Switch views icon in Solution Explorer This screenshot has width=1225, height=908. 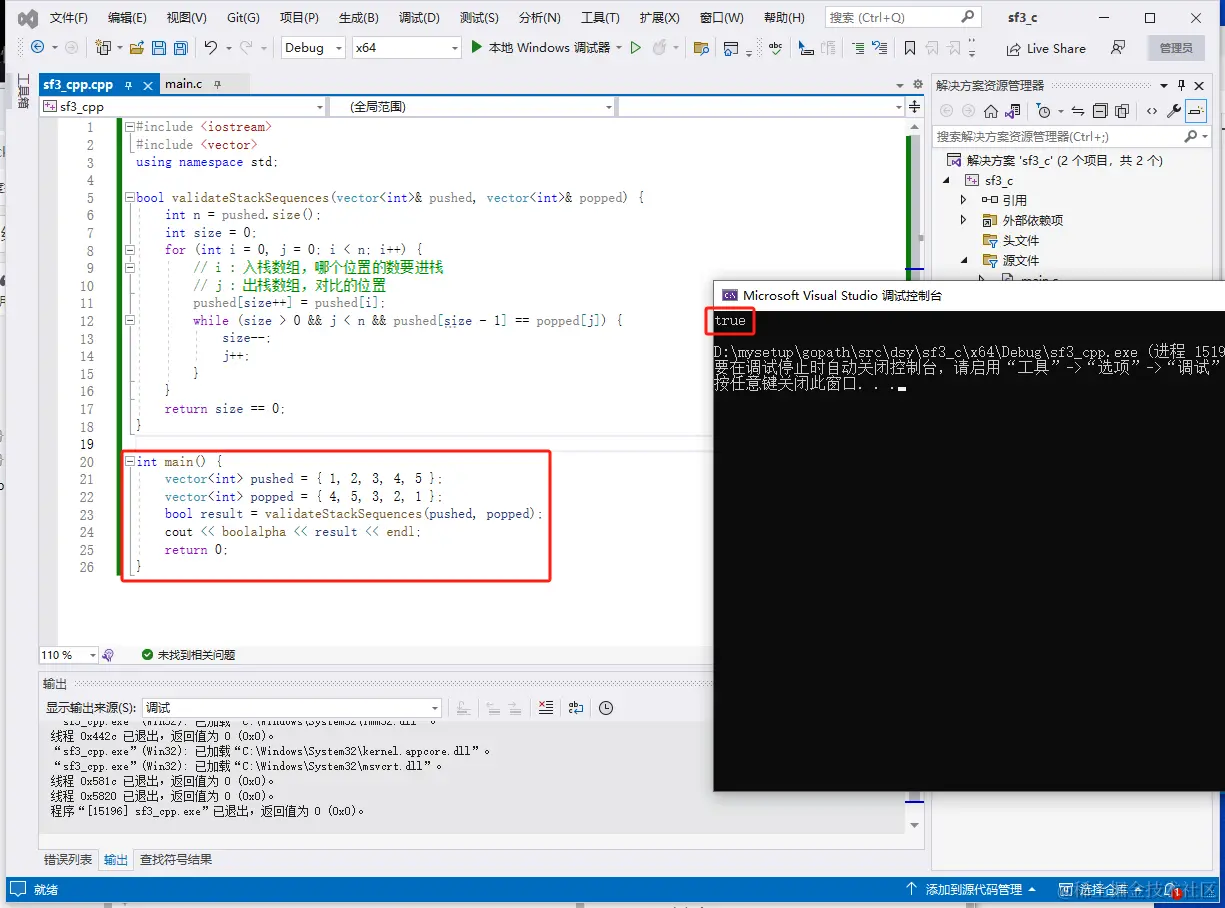tap(1012, 111)
